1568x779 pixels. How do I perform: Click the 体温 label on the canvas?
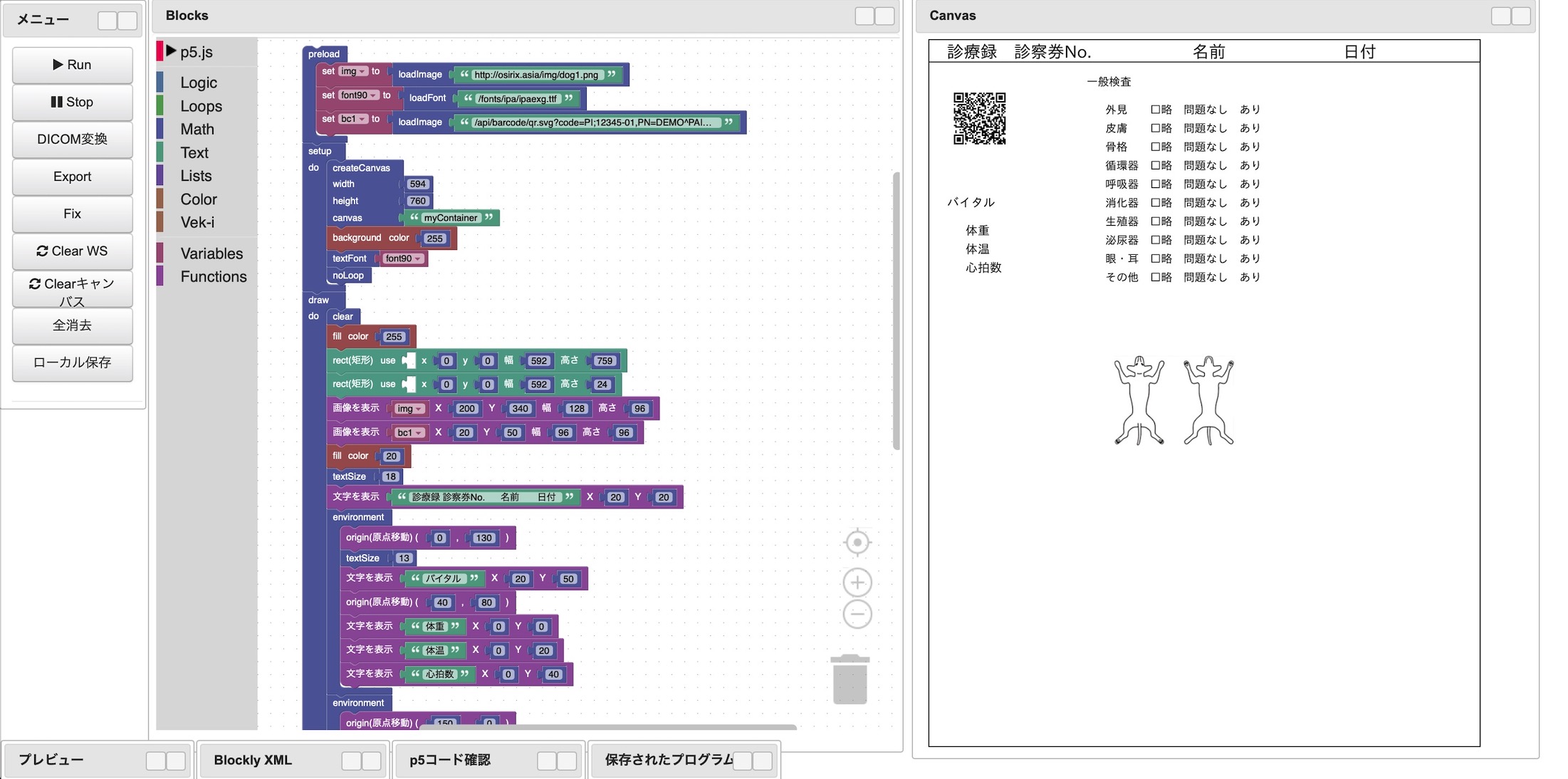click(x=978, y=249)
